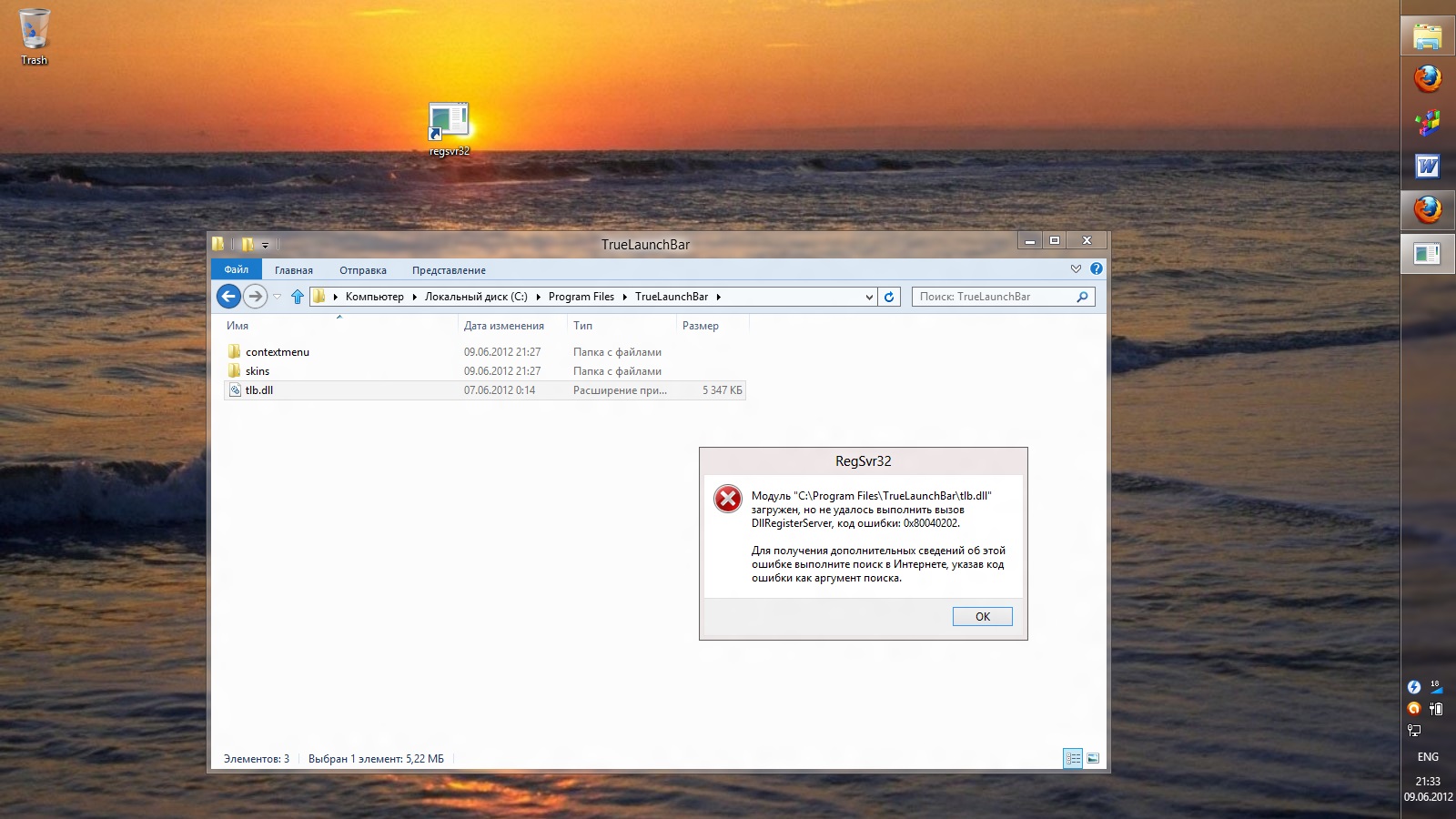Image resolution: width=1456 pixels, height=819 pixels.
Task: Click OK in the RegSvr32 error dialog
Action: (x=982, y=617)
